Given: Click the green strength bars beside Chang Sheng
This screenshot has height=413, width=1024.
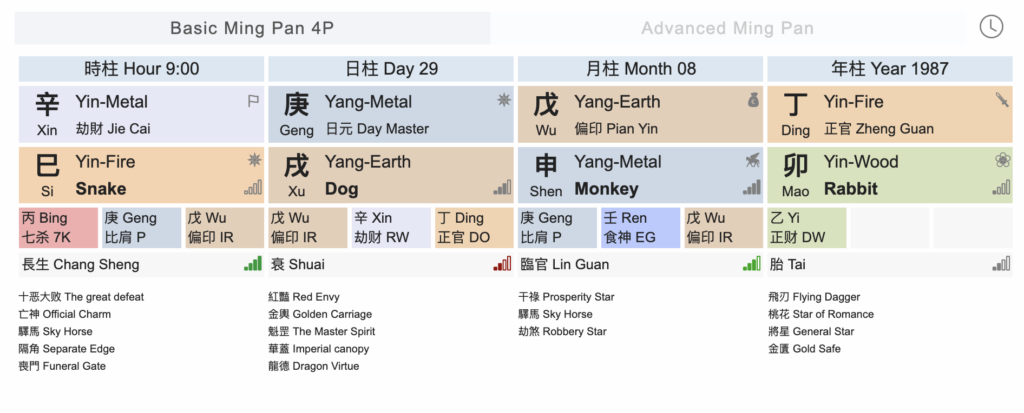Looking at the screenshot, I should [253, 264].
